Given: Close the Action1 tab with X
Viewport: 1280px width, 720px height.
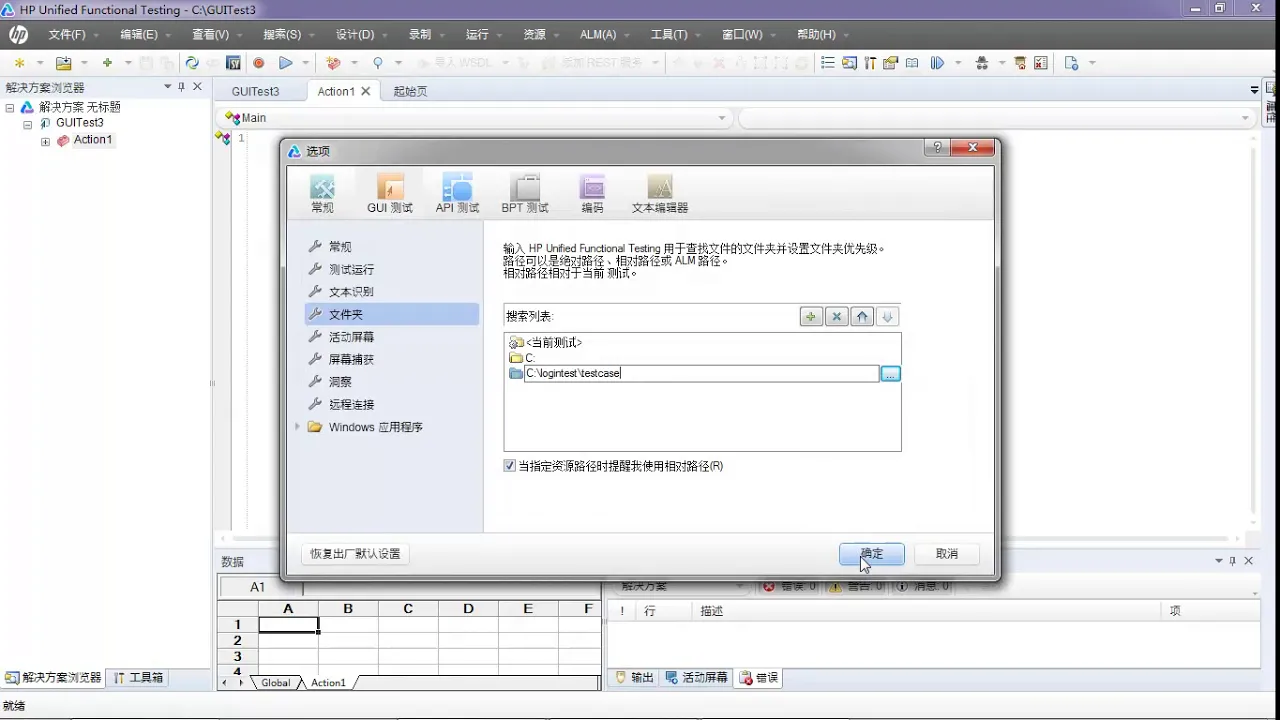Looking at the screenshot, I should pos(366,91).
